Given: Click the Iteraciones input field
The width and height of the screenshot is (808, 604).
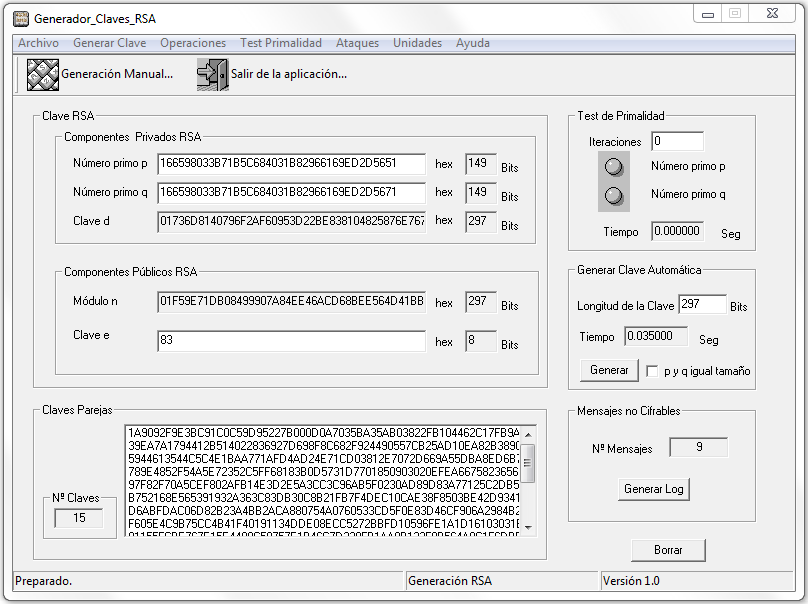Looking at the screenshot, I should 677,142.
